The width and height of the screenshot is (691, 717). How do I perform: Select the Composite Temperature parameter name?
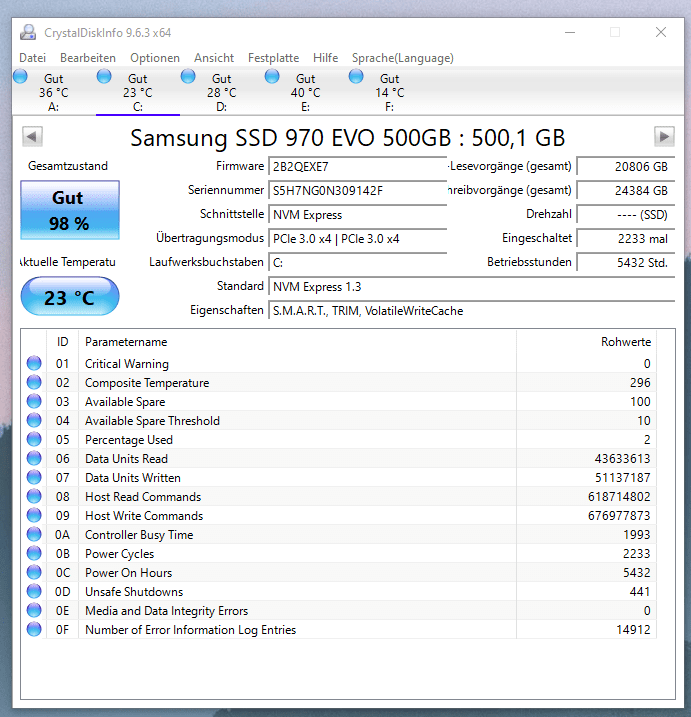tap(147, 383)
